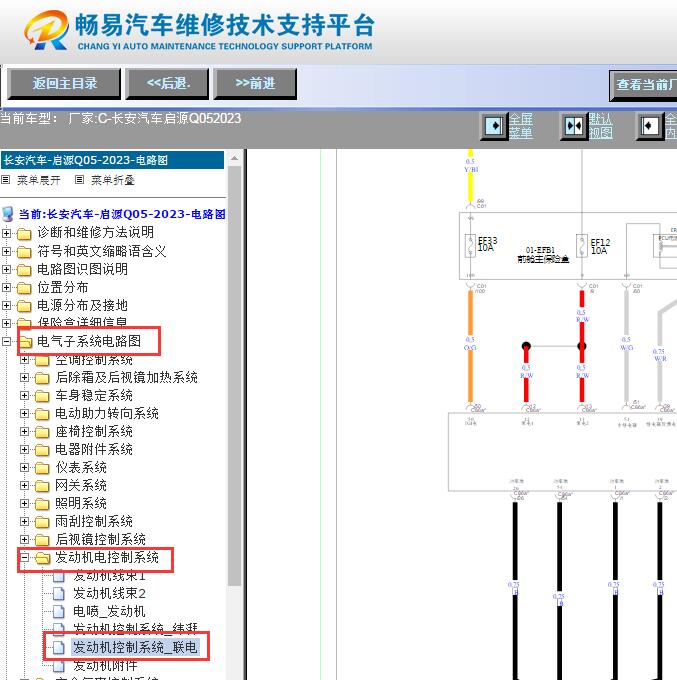Click the 电源分布及接地 folder icon

click(24, 306)
